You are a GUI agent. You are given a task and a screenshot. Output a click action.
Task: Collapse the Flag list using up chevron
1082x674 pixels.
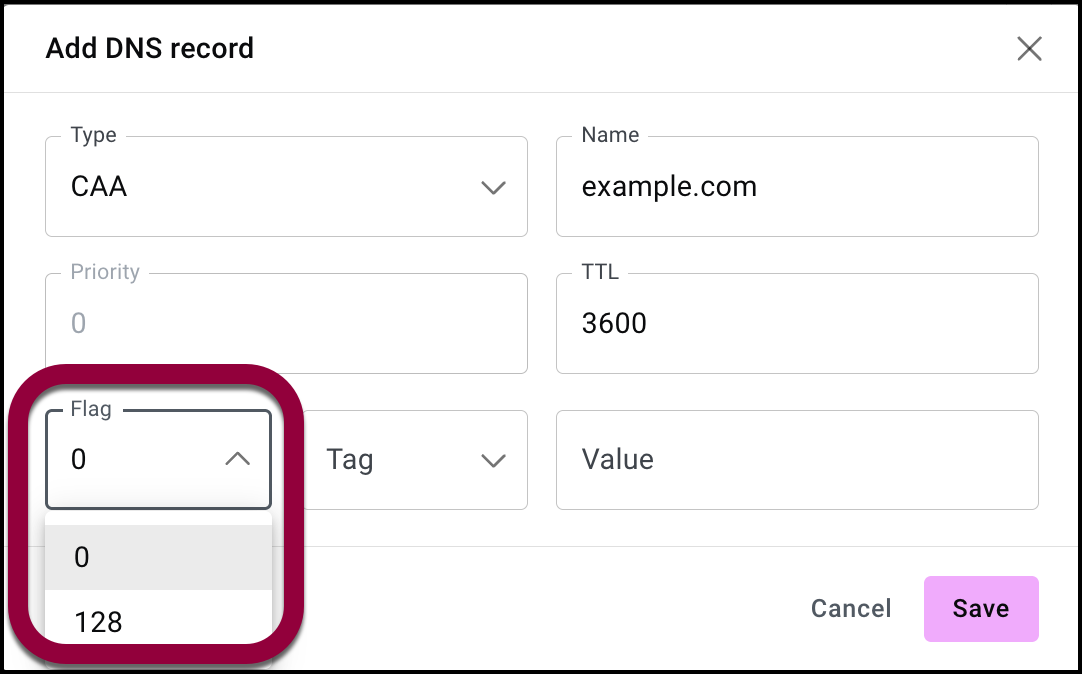coord(237,460)
